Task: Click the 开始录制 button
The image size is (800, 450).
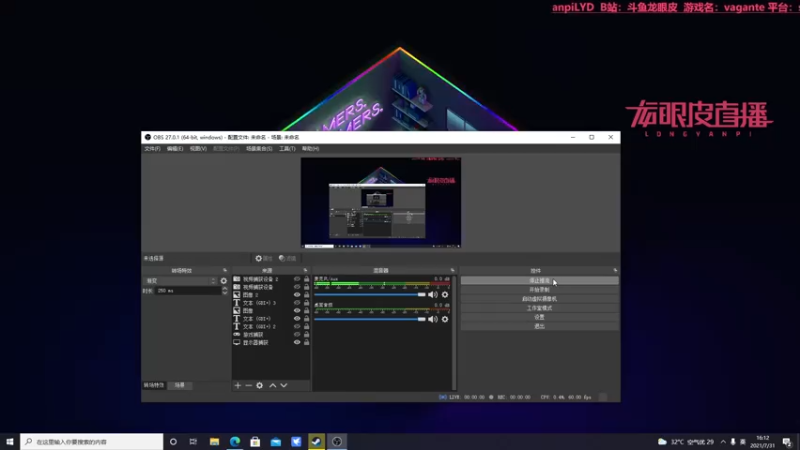Action: point(539,290)
